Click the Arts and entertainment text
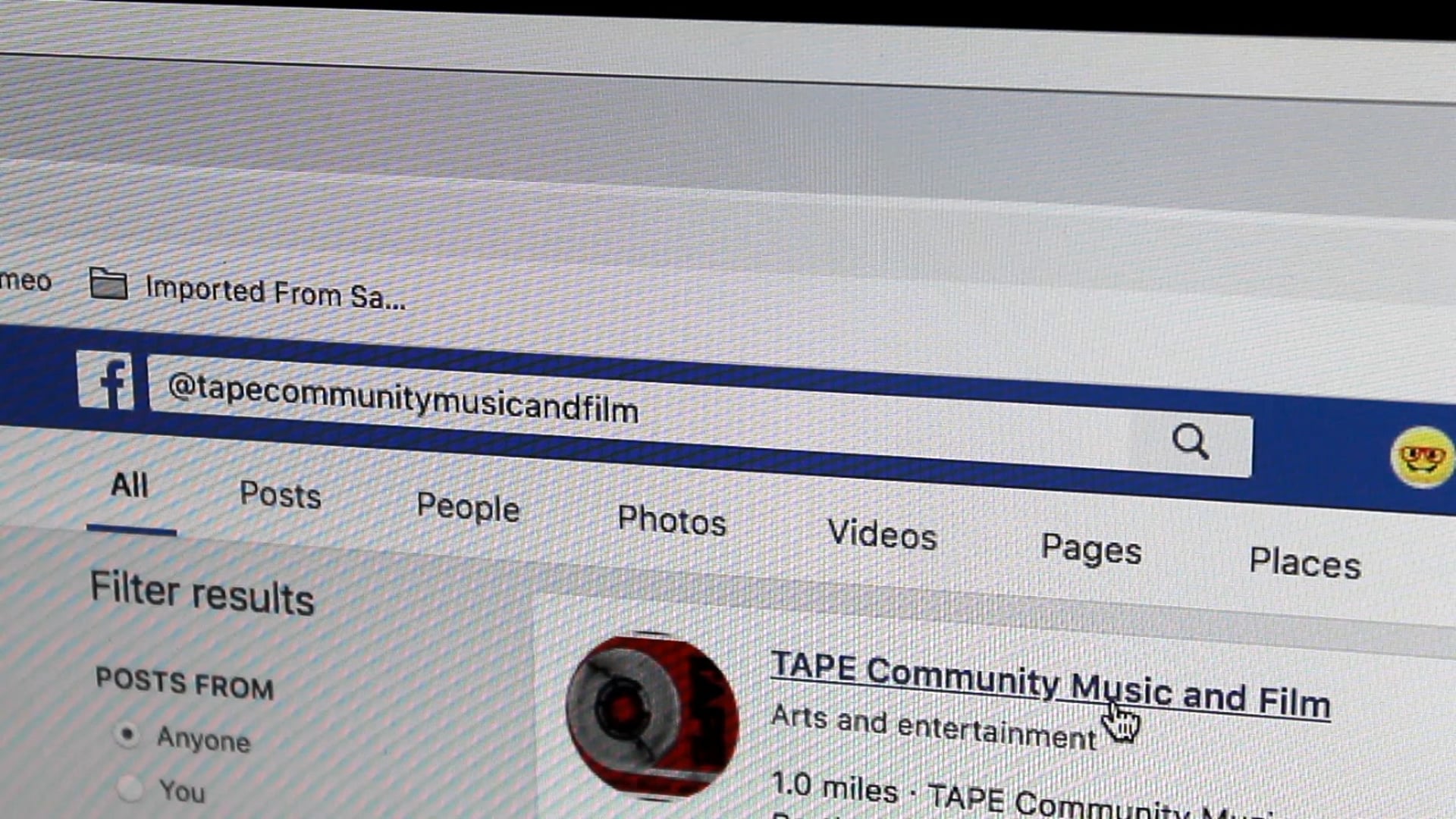The width and height of the screenshot is (1456, 819). [x=934, y=727]
